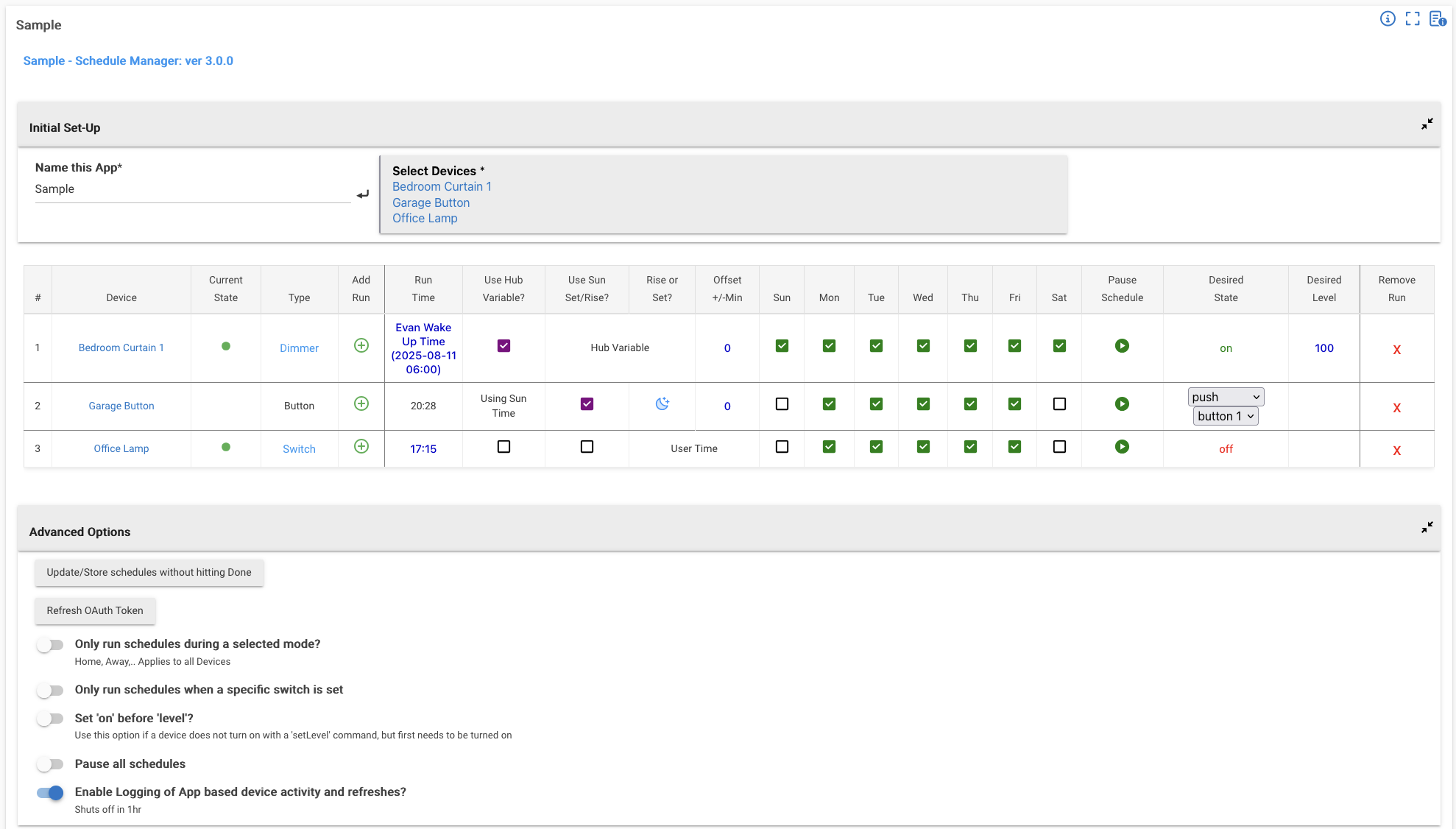Uncheck Use Hub Variable for Bedroom Curtain
Image resolution: width=1456 pixels, height=829 pixels.
(x=503, y=346)
